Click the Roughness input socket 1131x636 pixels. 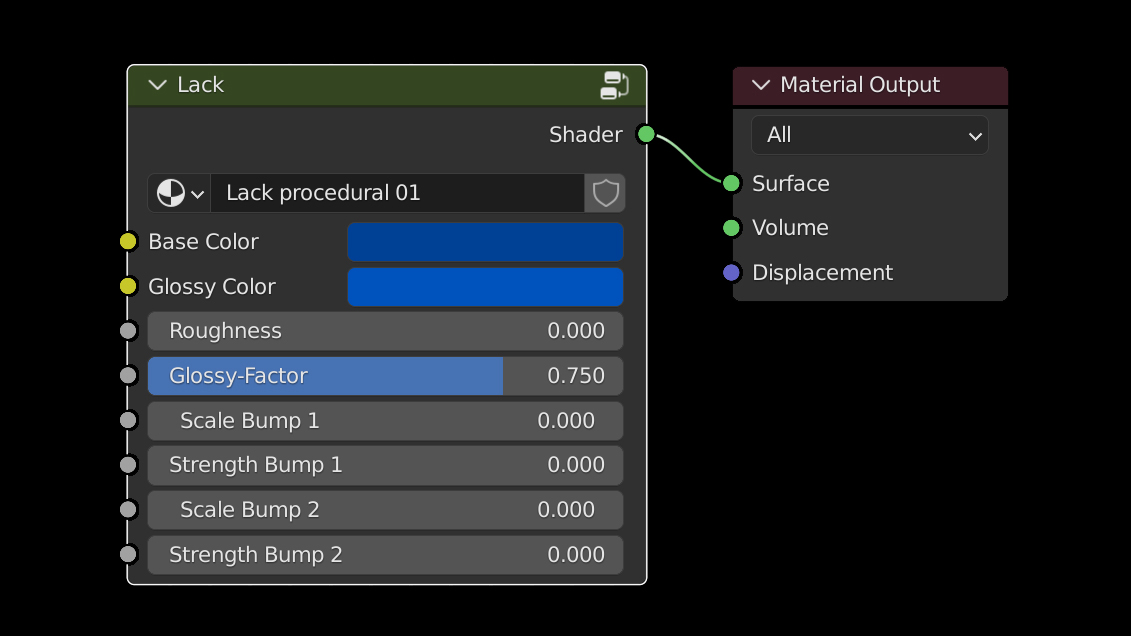click(128, 331)
